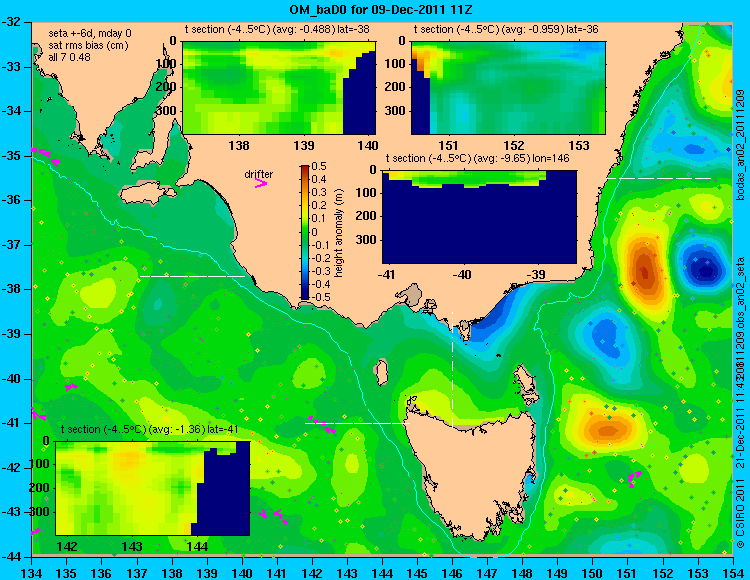Screen dimensions: 750x580
Task: Click the magenta drifter arrow near 135E, 40.2S
Action: coord(71,387)
